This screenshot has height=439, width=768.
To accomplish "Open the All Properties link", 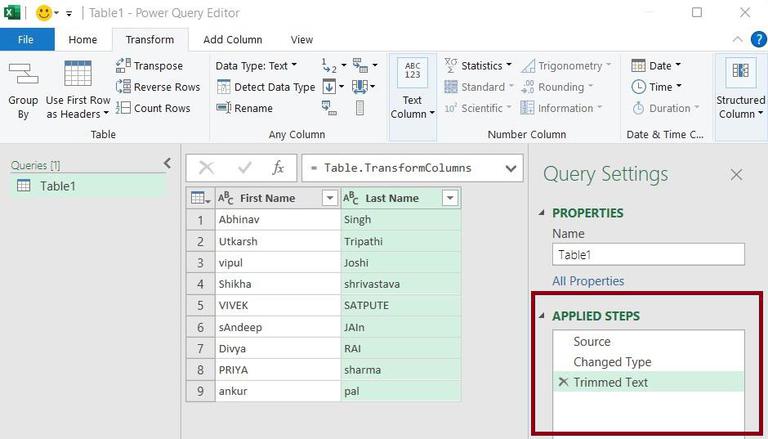I will coord(588,281).
